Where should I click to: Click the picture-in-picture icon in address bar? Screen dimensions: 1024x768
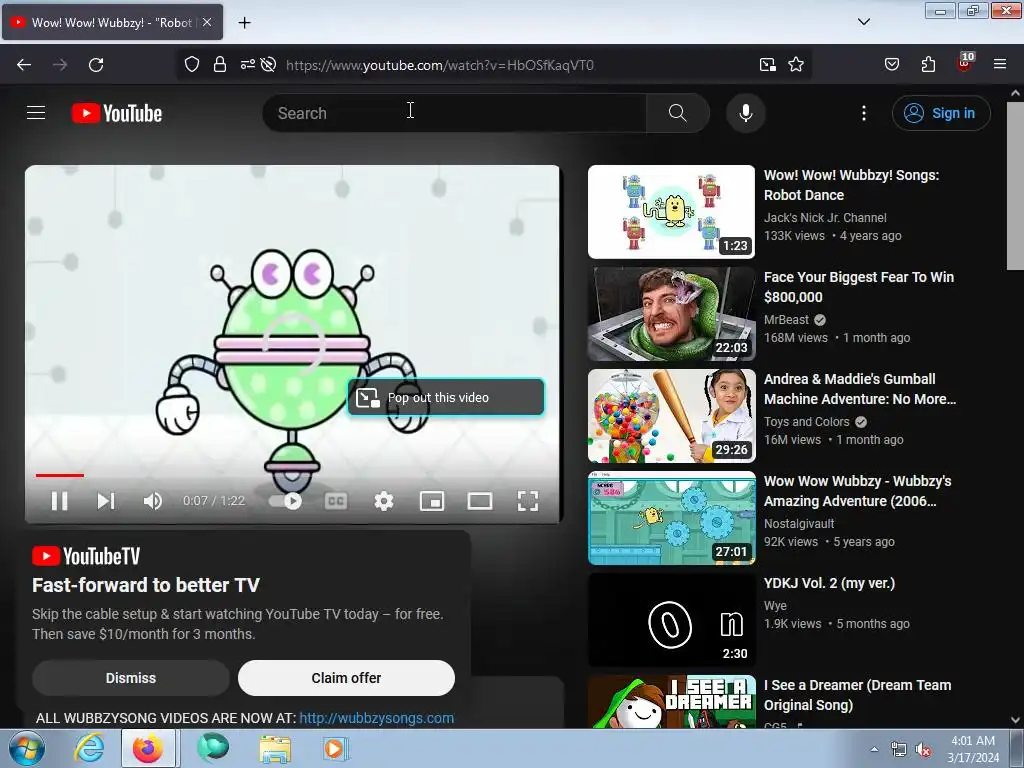[768, 65]
